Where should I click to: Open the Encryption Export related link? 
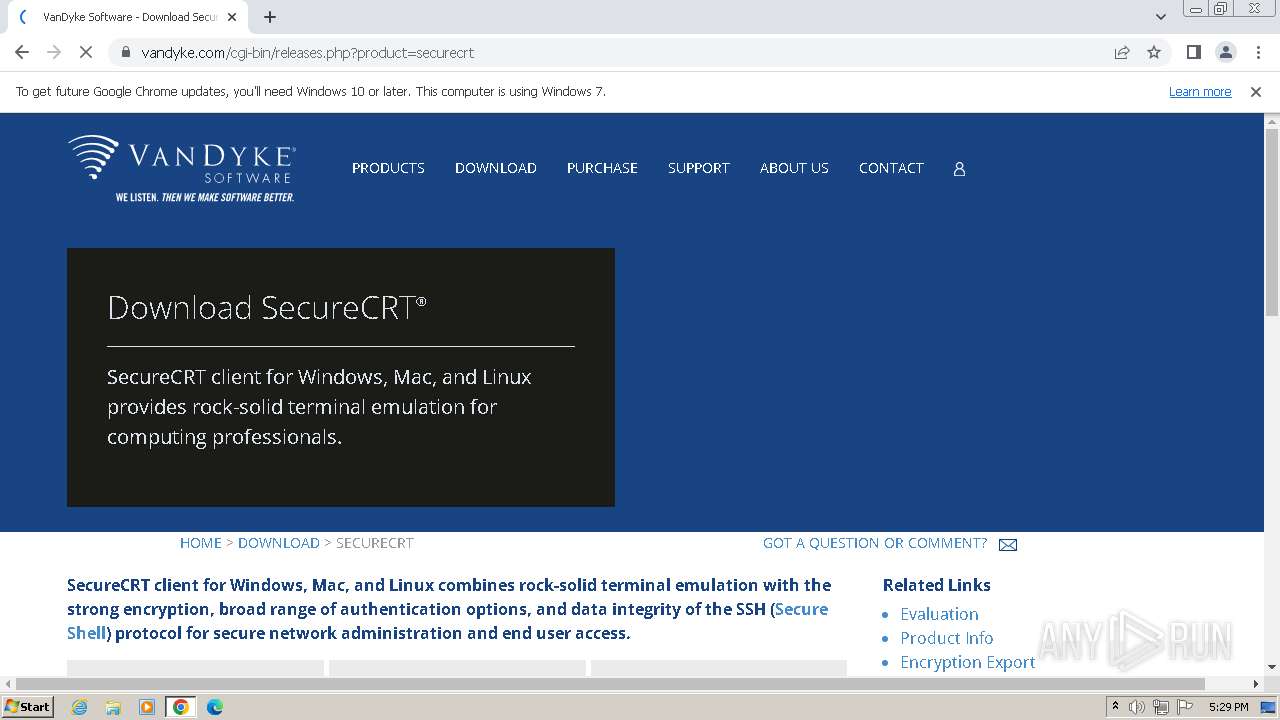tap(968, 662)
